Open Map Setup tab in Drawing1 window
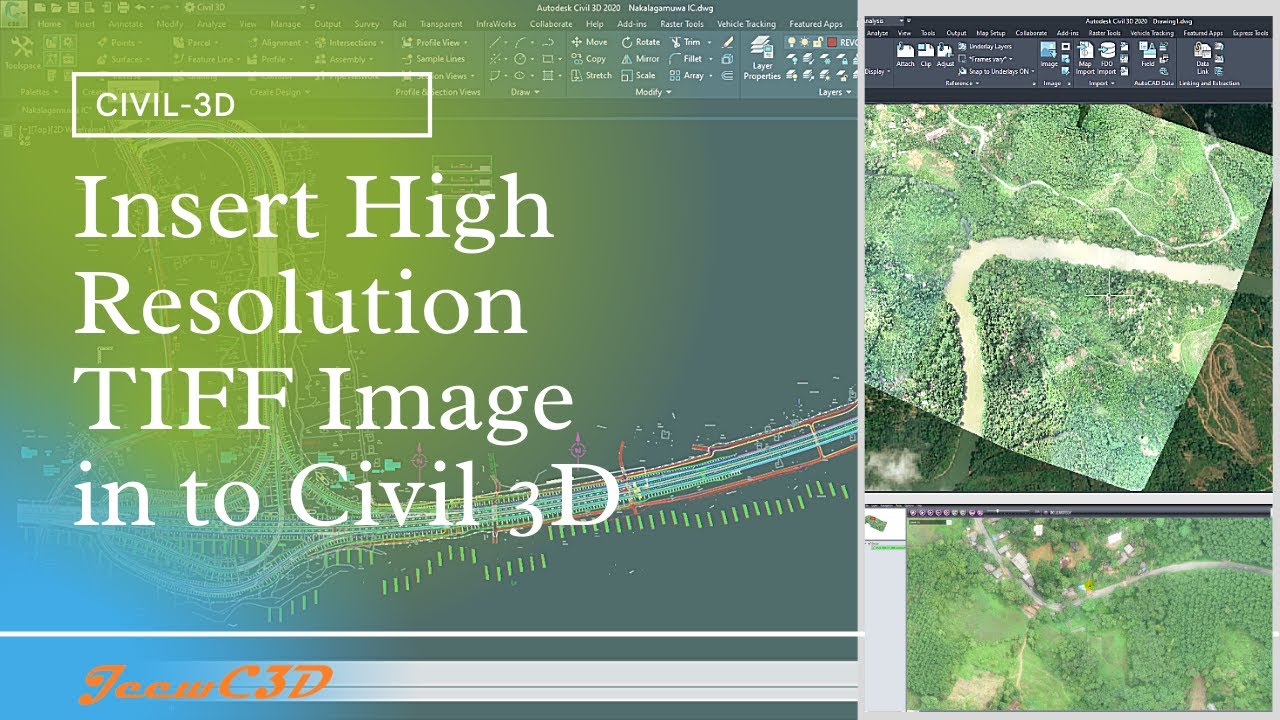The width and height of the screenshot is (1280, 720). [x=990, y=33]
